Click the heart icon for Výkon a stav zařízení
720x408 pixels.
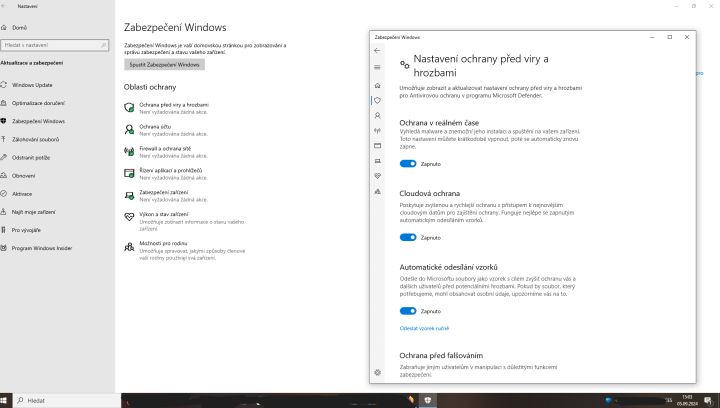pos(129,217)
